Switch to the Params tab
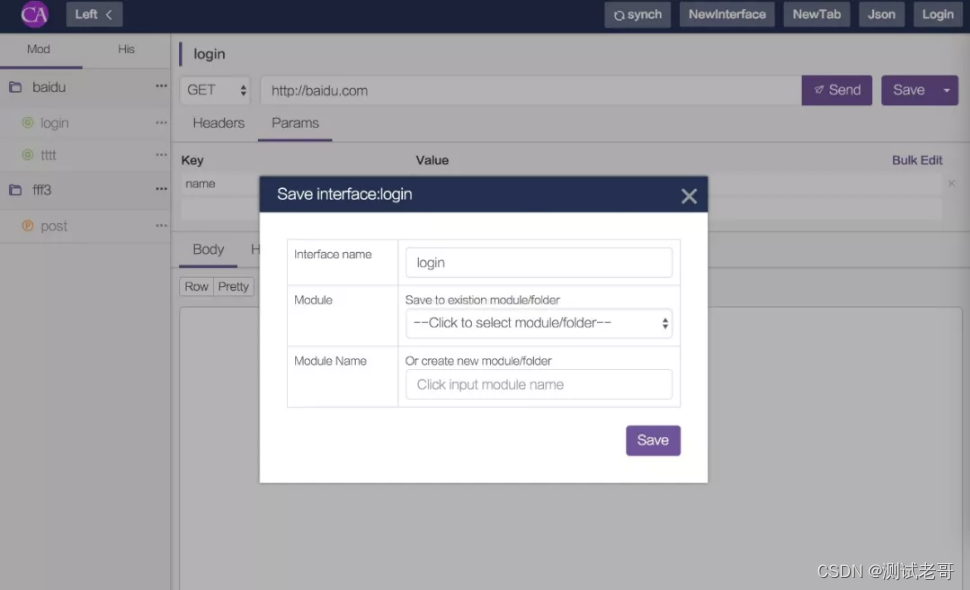Screen dimensions: 970x590 coord(295,123)
